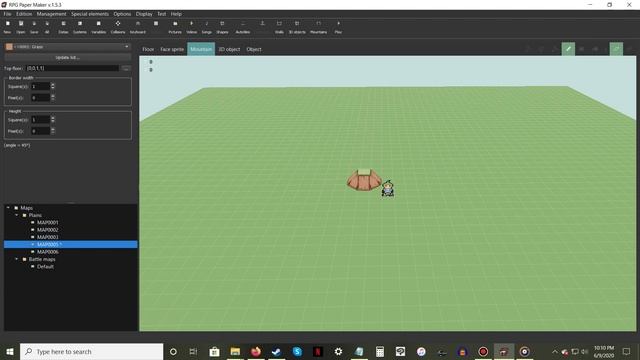Screen dimensions: 640x360
Task: Open Steam from the taskbar
Action: [276, 351]
